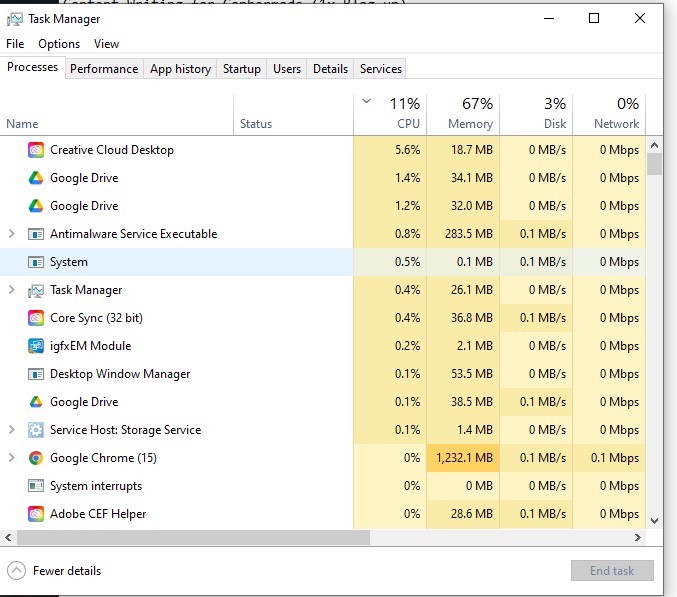Click the Fewer details circle arrow icon
Viewport: 677px width, 597px height.
[16, 571]
